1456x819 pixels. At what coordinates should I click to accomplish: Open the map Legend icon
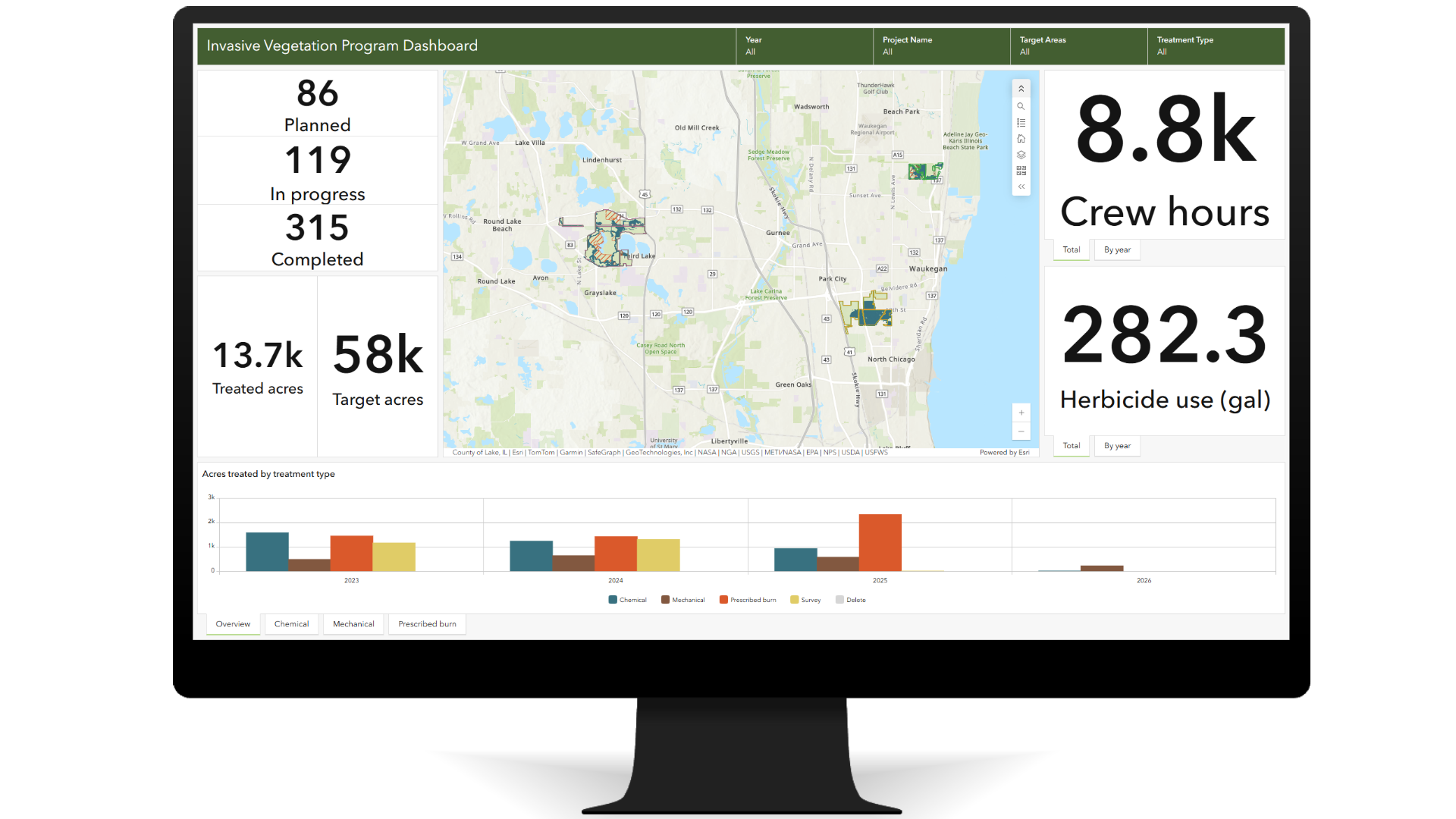pos(1021,122)
